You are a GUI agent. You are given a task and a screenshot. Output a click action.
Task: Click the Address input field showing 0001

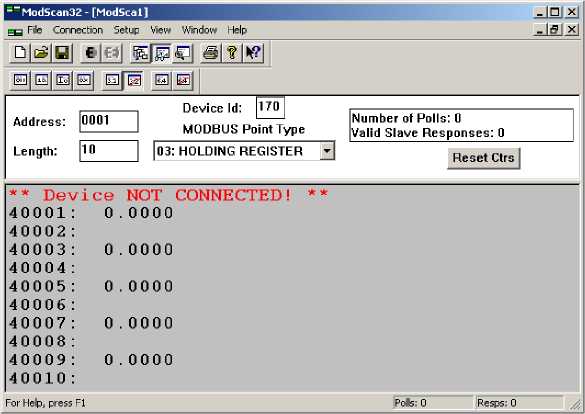click(109, 121)
